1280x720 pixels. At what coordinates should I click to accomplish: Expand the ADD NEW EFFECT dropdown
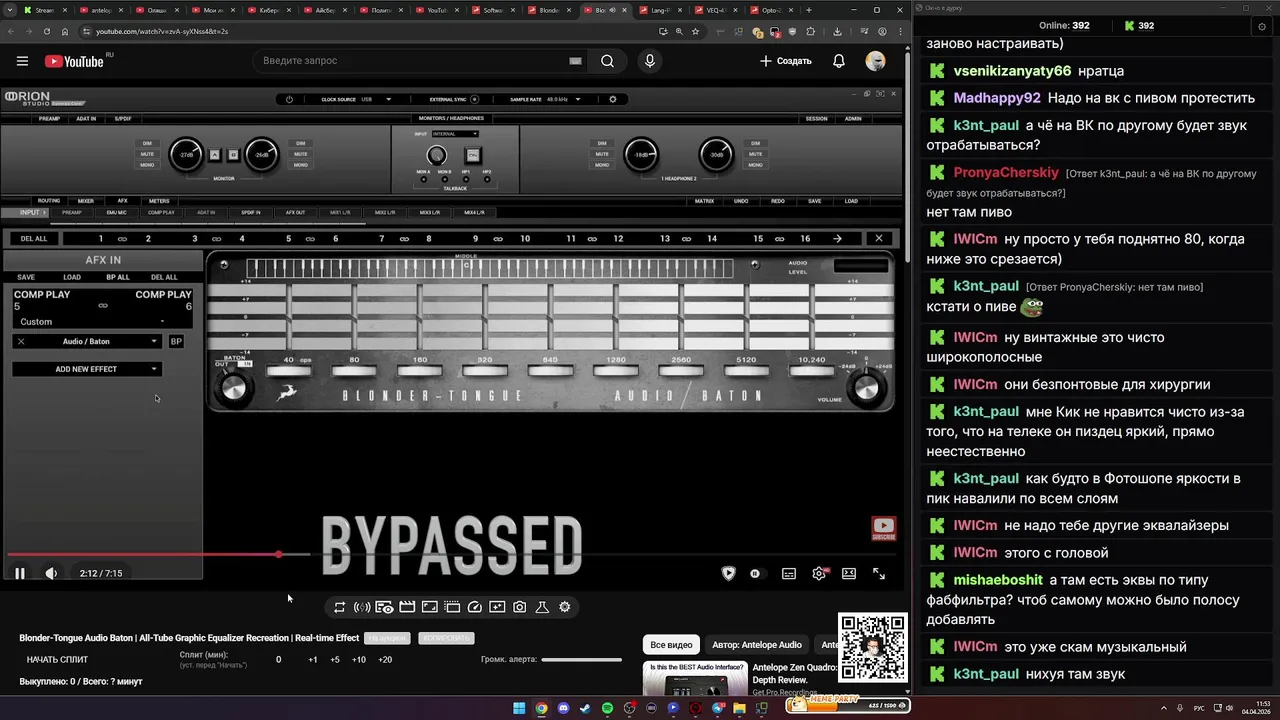pyautogui.click(x=86, y=369)
